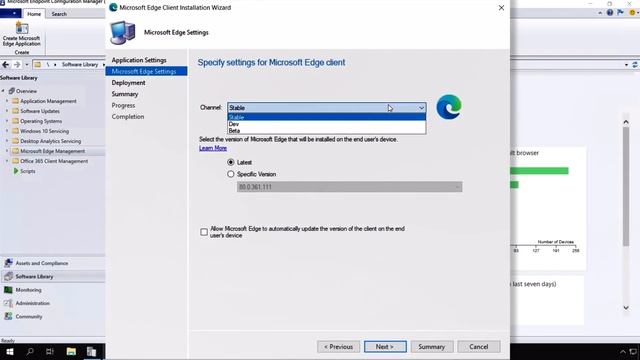Image resolution: width=640 pixels, height=360 pixels.
Task: Choose the Dev channel option
Action: click(327, 124)
